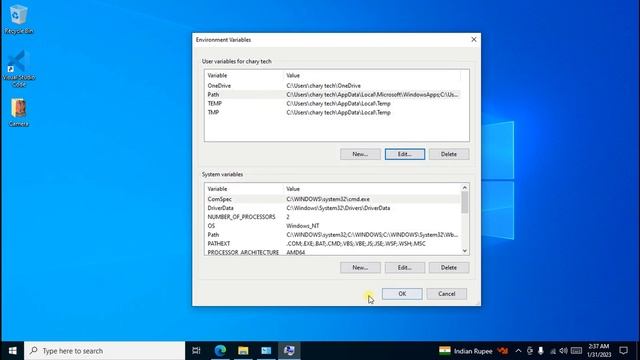Select the Visual Studio Code desktop shortcut
This screenshot has height=360, width=640.
click(x=18, y=69)
